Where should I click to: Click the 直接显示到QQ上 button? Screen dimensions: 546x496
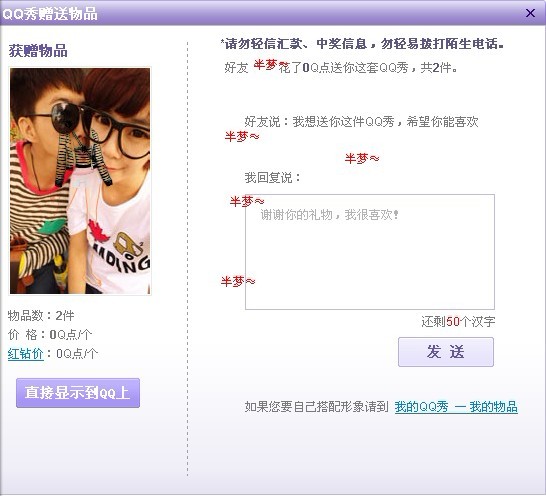point(78,393)
